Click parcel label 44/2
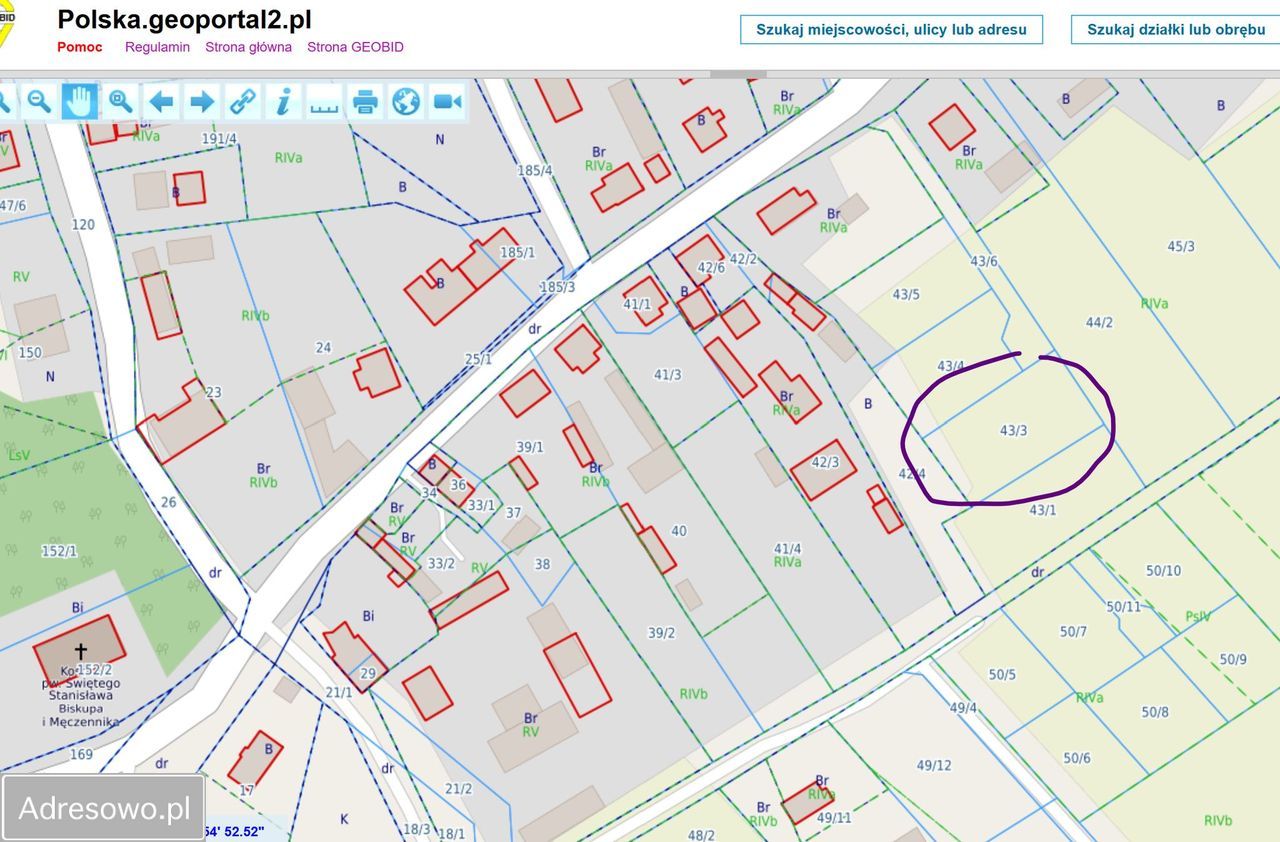Screen dimensions: 1280x842 click(1099, 322)
